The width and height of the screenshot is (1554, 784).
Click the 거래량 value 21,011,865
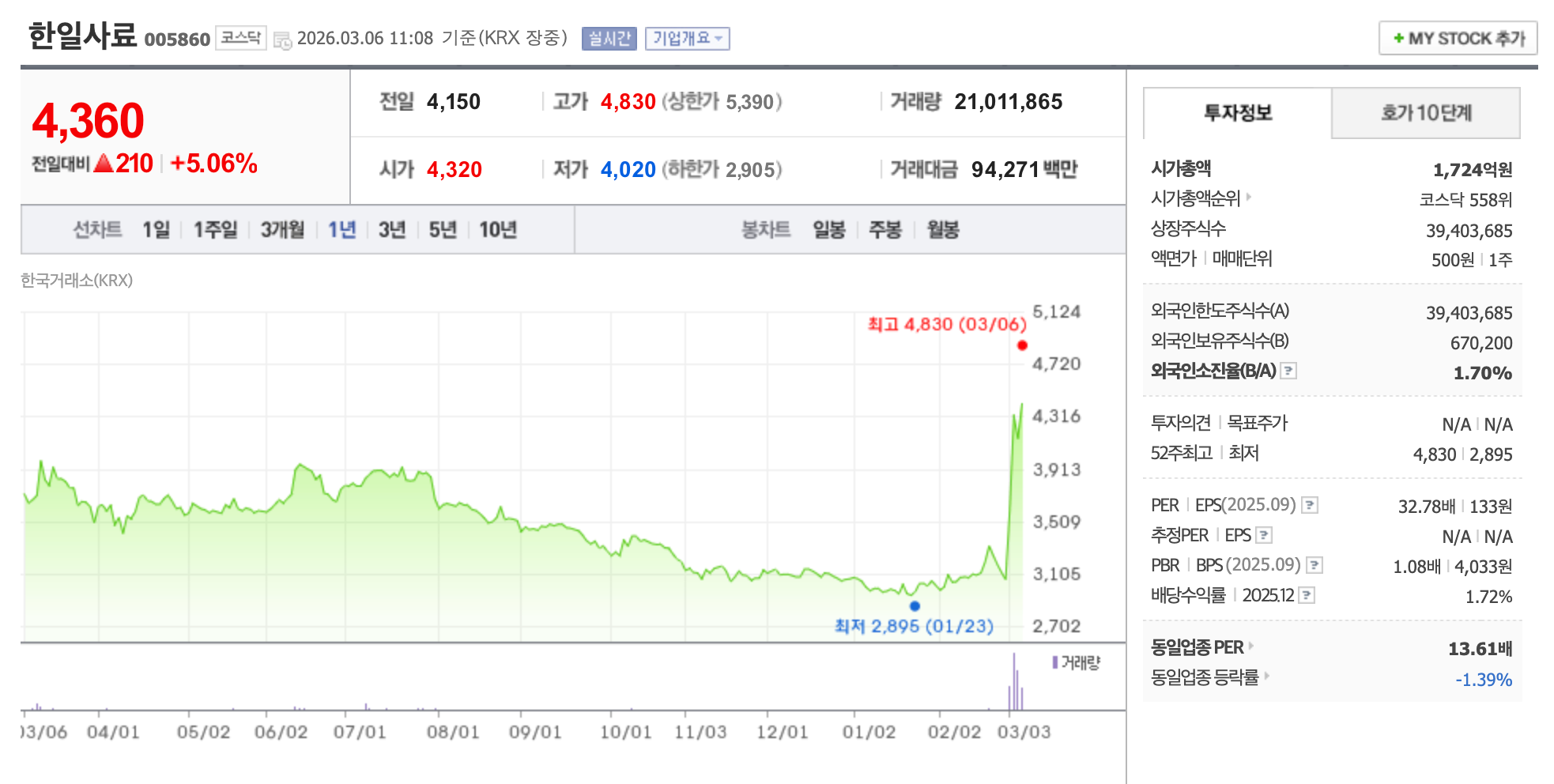(x=1009, y=102)
